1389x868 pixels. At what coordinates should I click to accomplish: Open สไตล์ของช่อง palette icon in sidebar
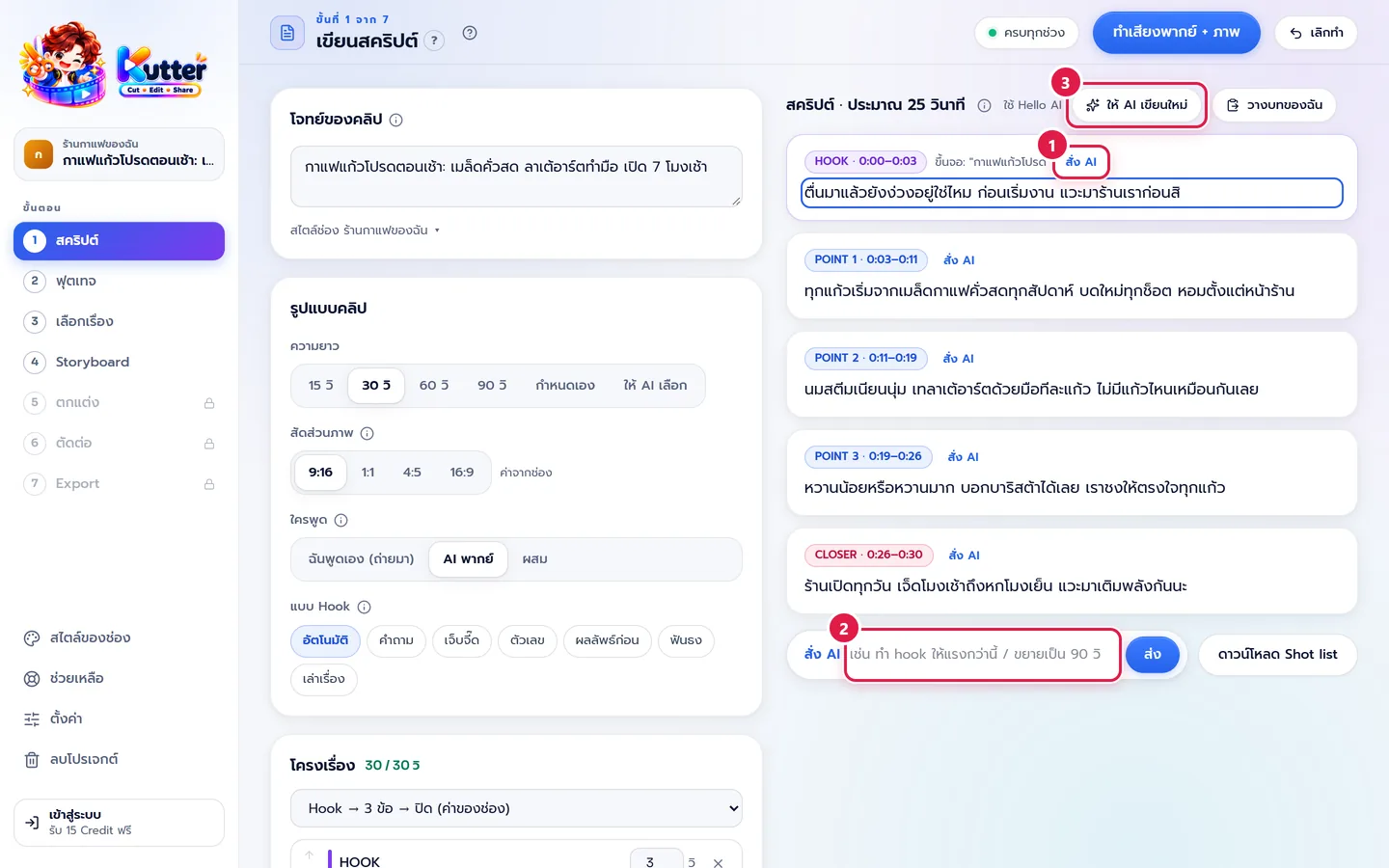coord(32,638)
